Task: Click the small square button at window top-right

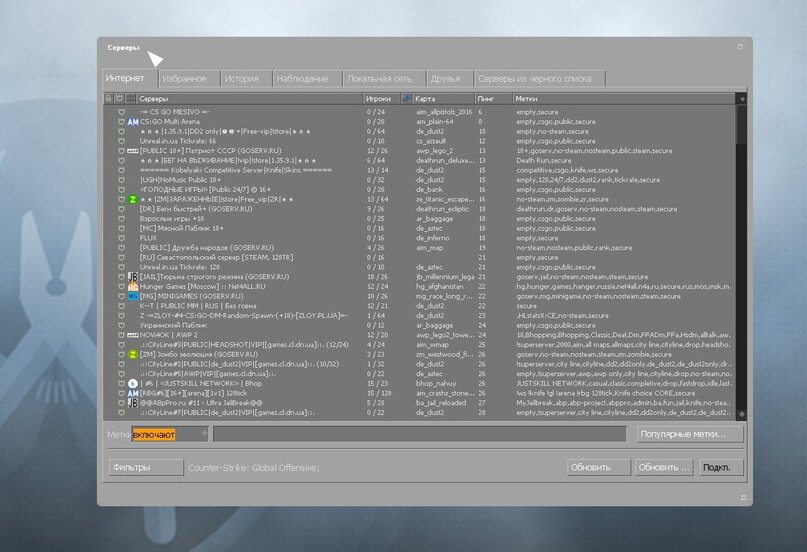Action: [x=740, y=47]
